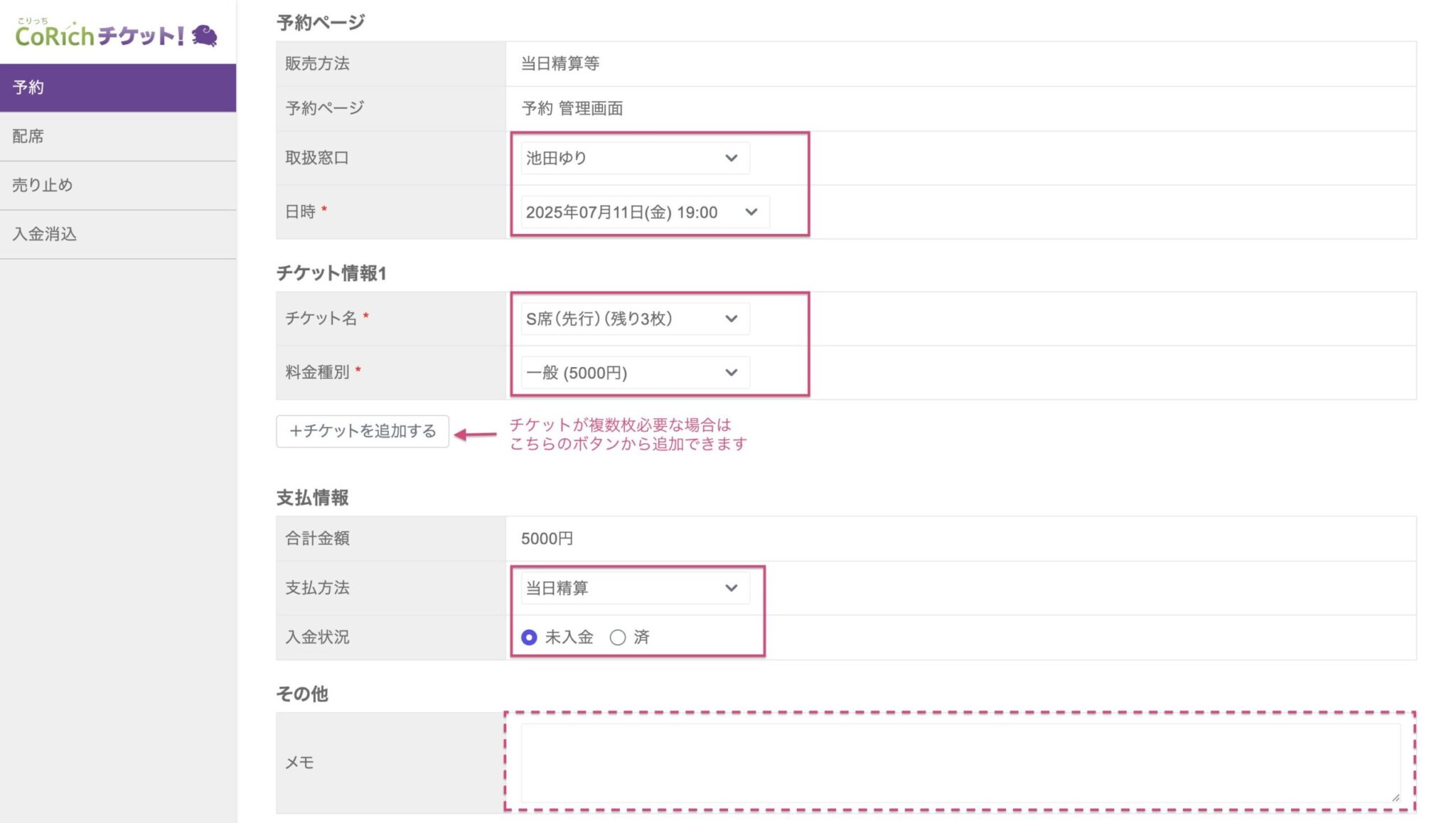Click the memo textarea resize handle

pos(1396,798)
